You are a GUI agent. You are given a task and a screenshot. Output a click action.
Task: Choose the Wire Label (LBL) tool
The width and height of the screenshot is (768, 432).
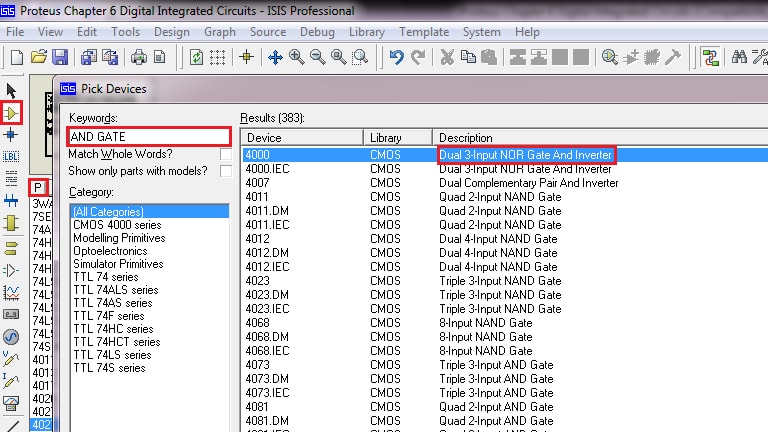click(12, 157)
